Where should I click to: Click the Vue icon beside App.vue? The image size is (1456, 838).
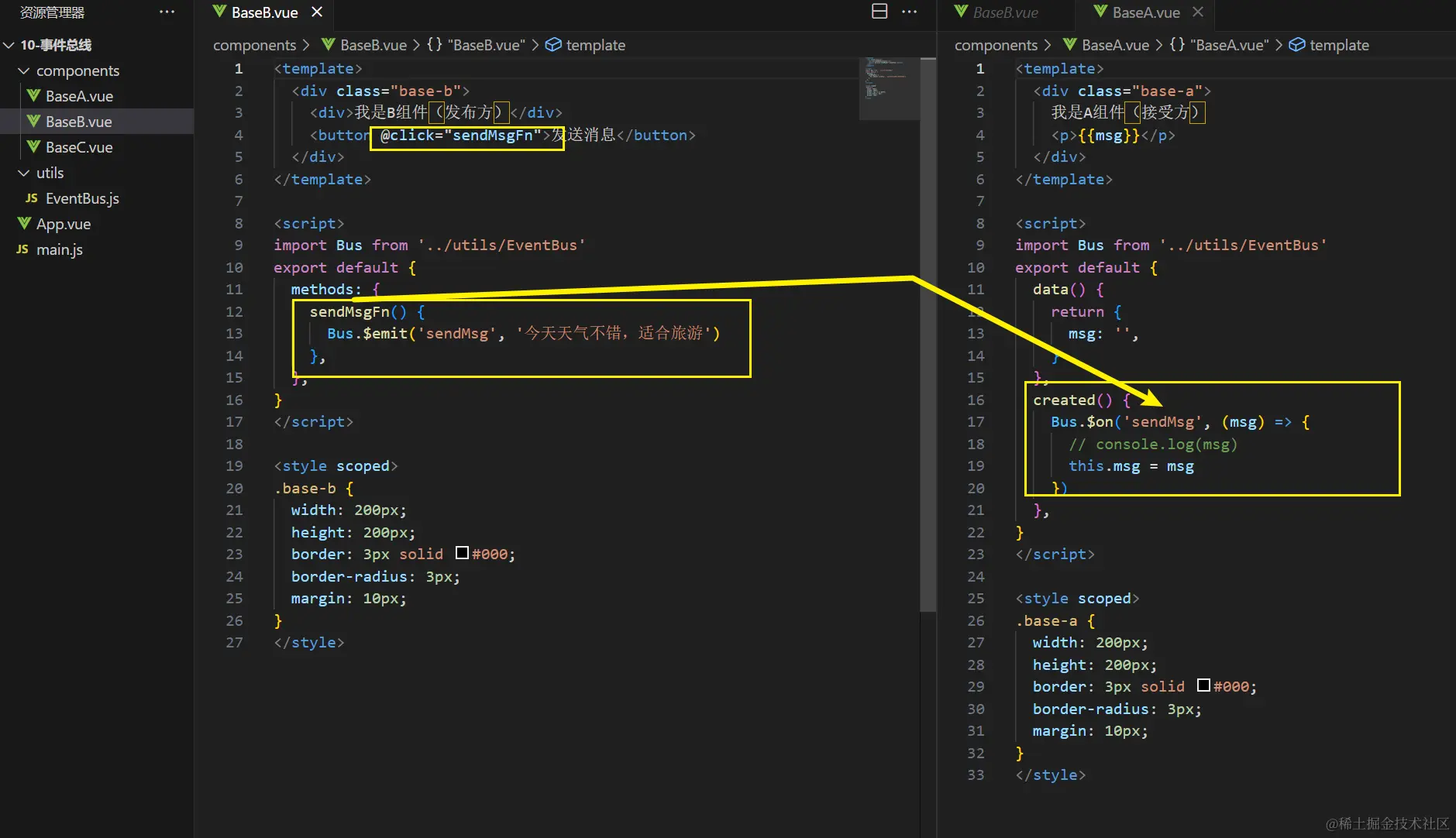[x=24, y=224]
